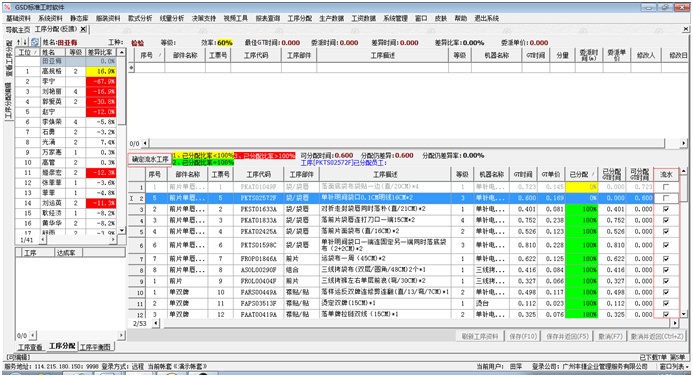693x377 pixels.
Task: Select the 工序分配 bottom tab
Action: (x=62, y=346)
